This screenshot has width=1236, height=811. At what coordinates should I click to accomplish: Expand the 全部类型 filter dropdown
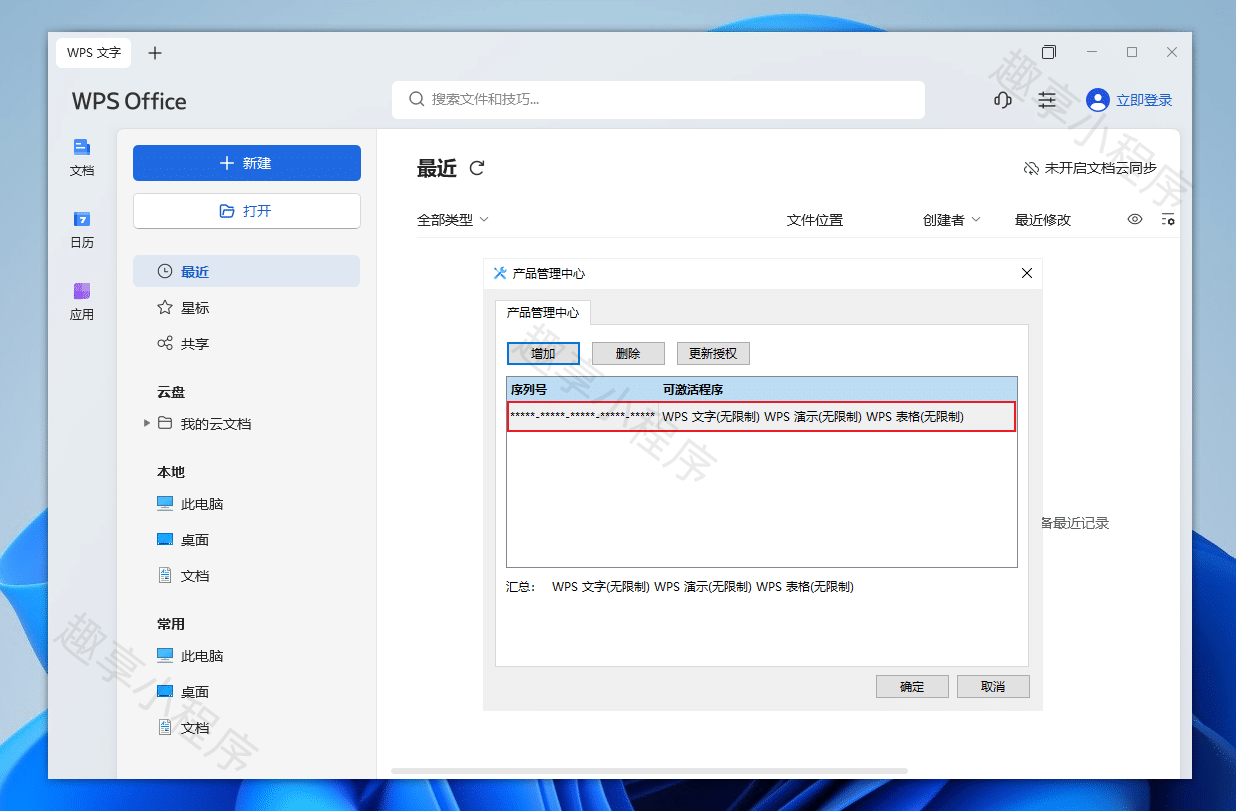coord(453,220)
